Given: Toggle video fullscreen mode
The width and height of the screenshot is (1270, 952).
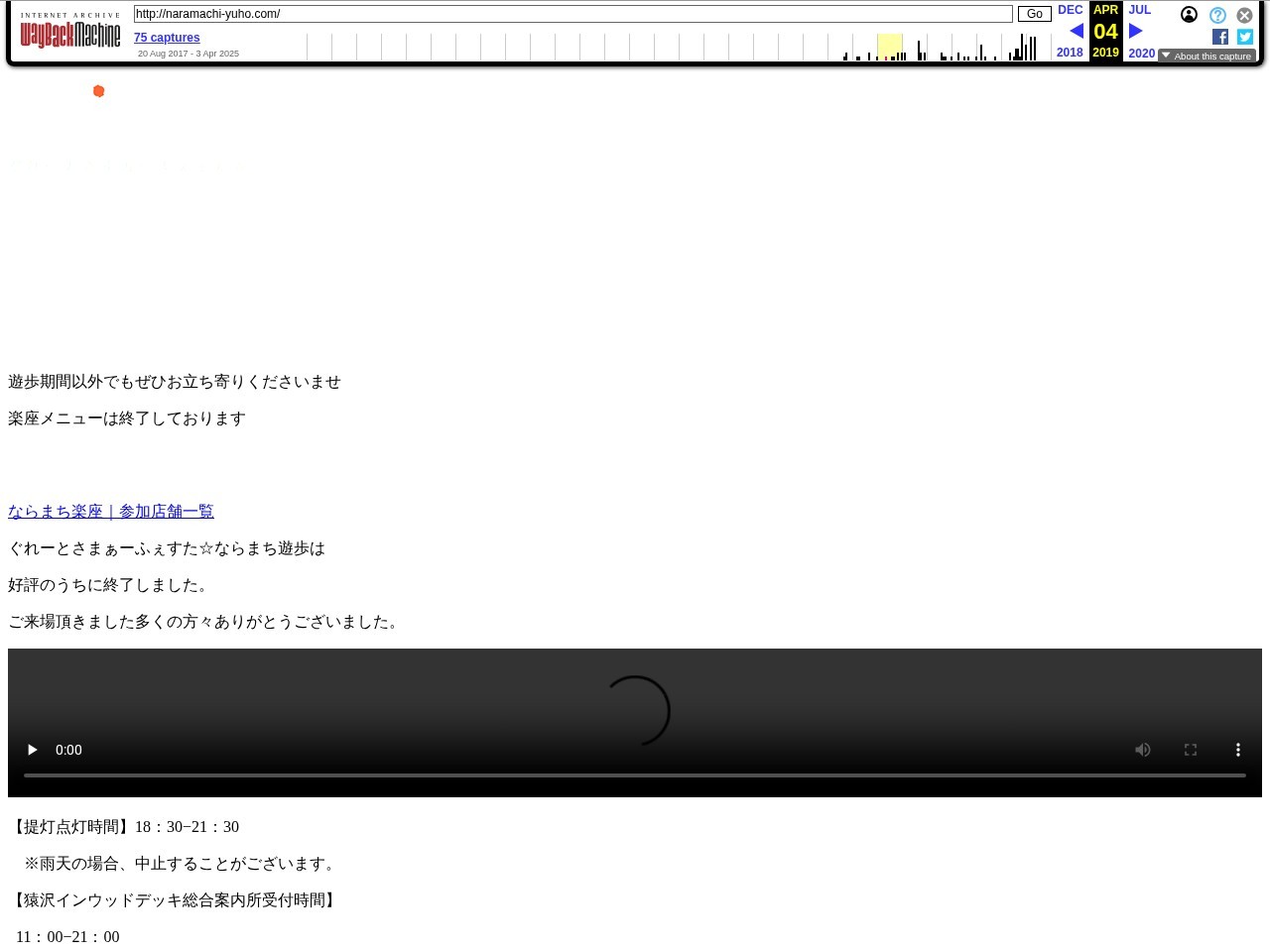Looking at the screenshot, I should click(1191, 750).
